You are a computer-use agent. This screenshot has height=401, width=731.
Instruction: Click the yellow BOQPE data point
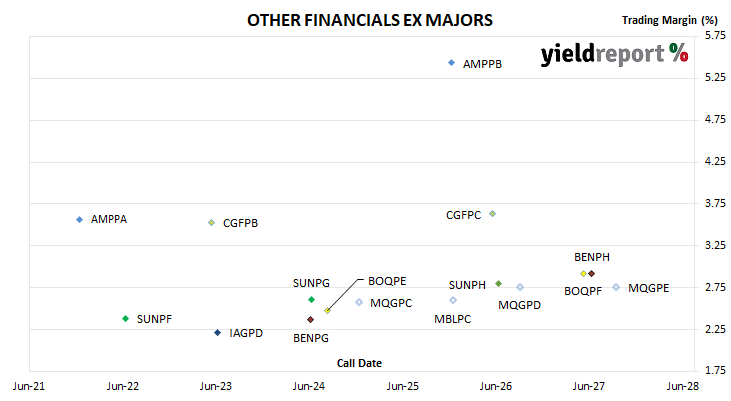[x=327, y=311]
